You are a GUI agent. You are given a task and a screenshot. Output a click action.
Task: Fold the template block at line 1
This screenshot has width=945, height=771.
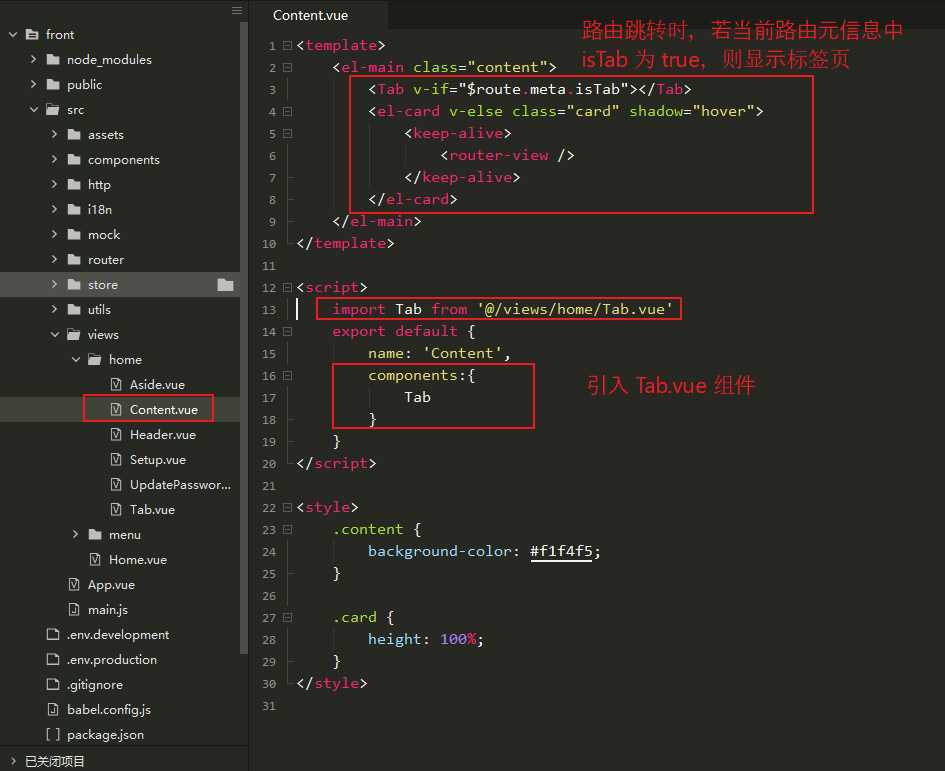(x=287, y=45)
